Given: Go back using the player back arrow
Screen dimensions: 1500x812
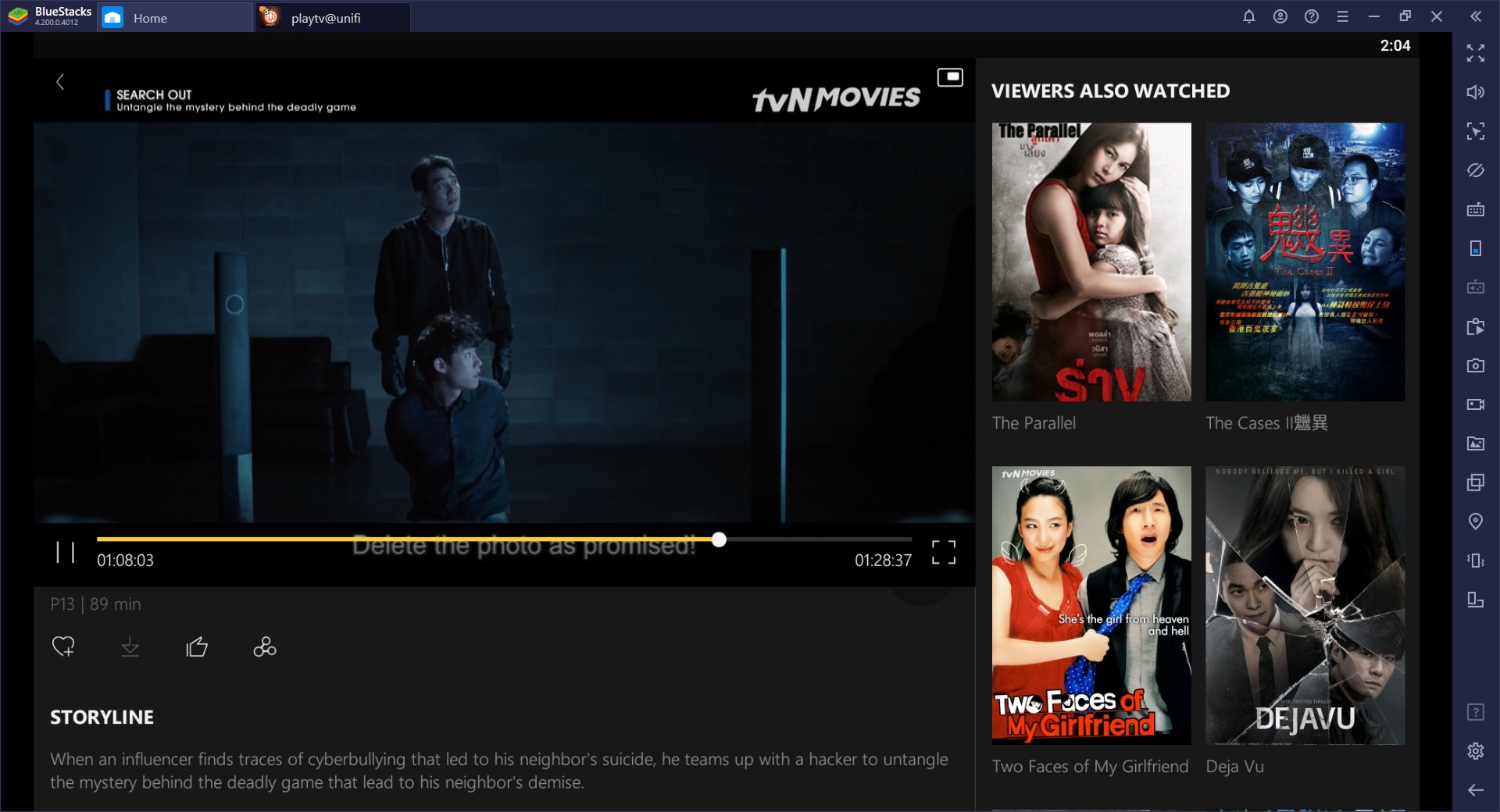Looking at the screenshot, I should coord(60,82).
